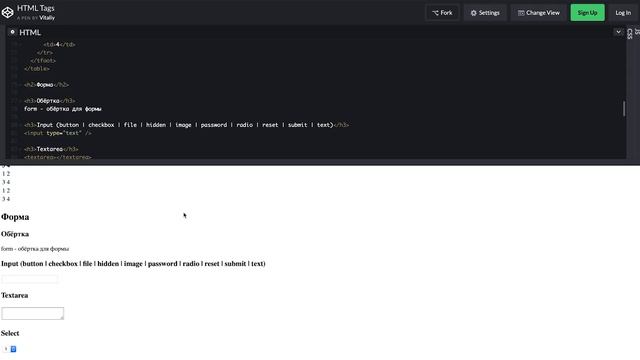
Task: Open author Vitaliy's profile link
Action: click(x=47, y=18)
